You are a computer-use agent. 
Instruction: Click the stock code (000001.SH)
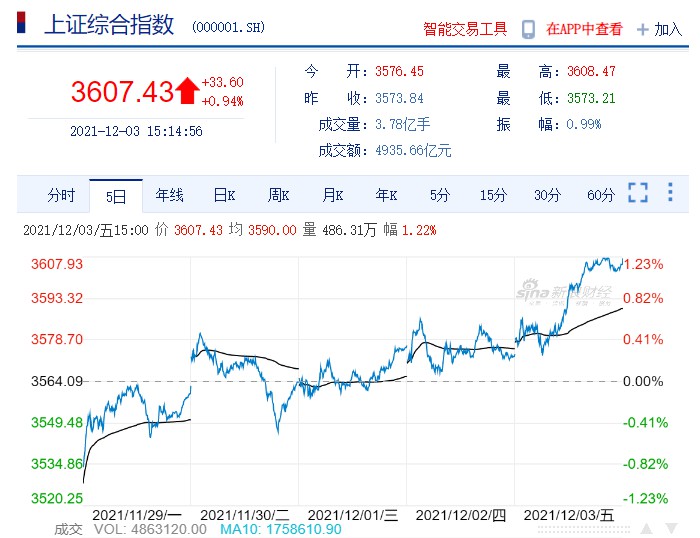click(x=228, y=27)
